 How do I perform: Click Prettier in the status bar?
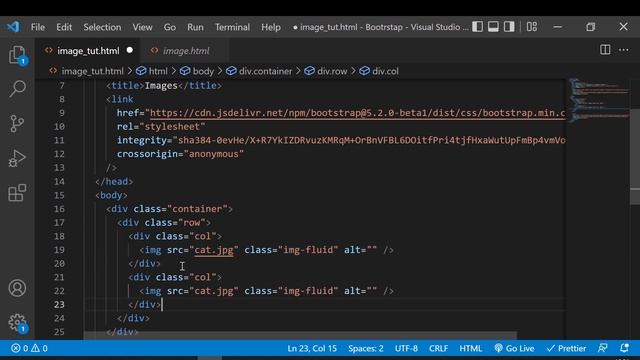point(566,348)
